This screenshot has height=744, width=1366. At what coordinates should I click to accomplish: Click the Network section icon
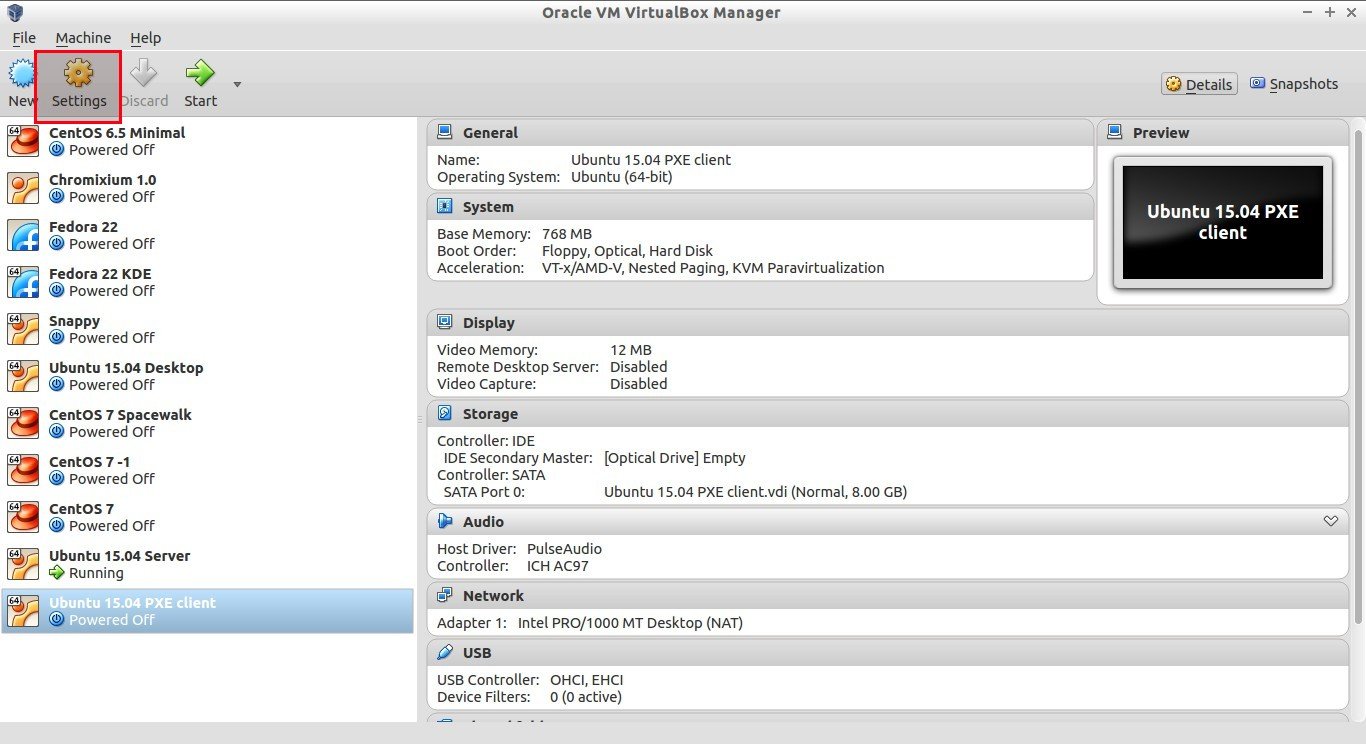coord(444,595)
